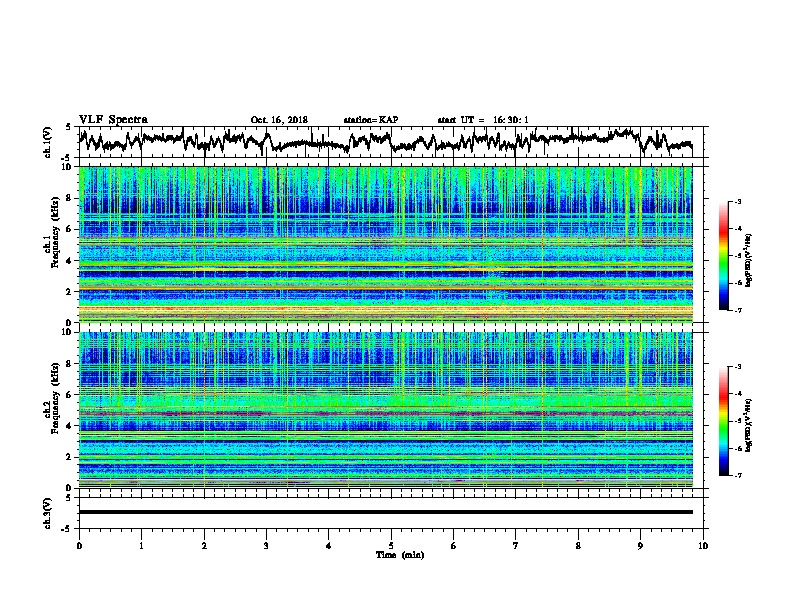Viewport: 792px width, 612px height.
Task: Click the ch.1 waveform trace plot
Action: point(385,141)
